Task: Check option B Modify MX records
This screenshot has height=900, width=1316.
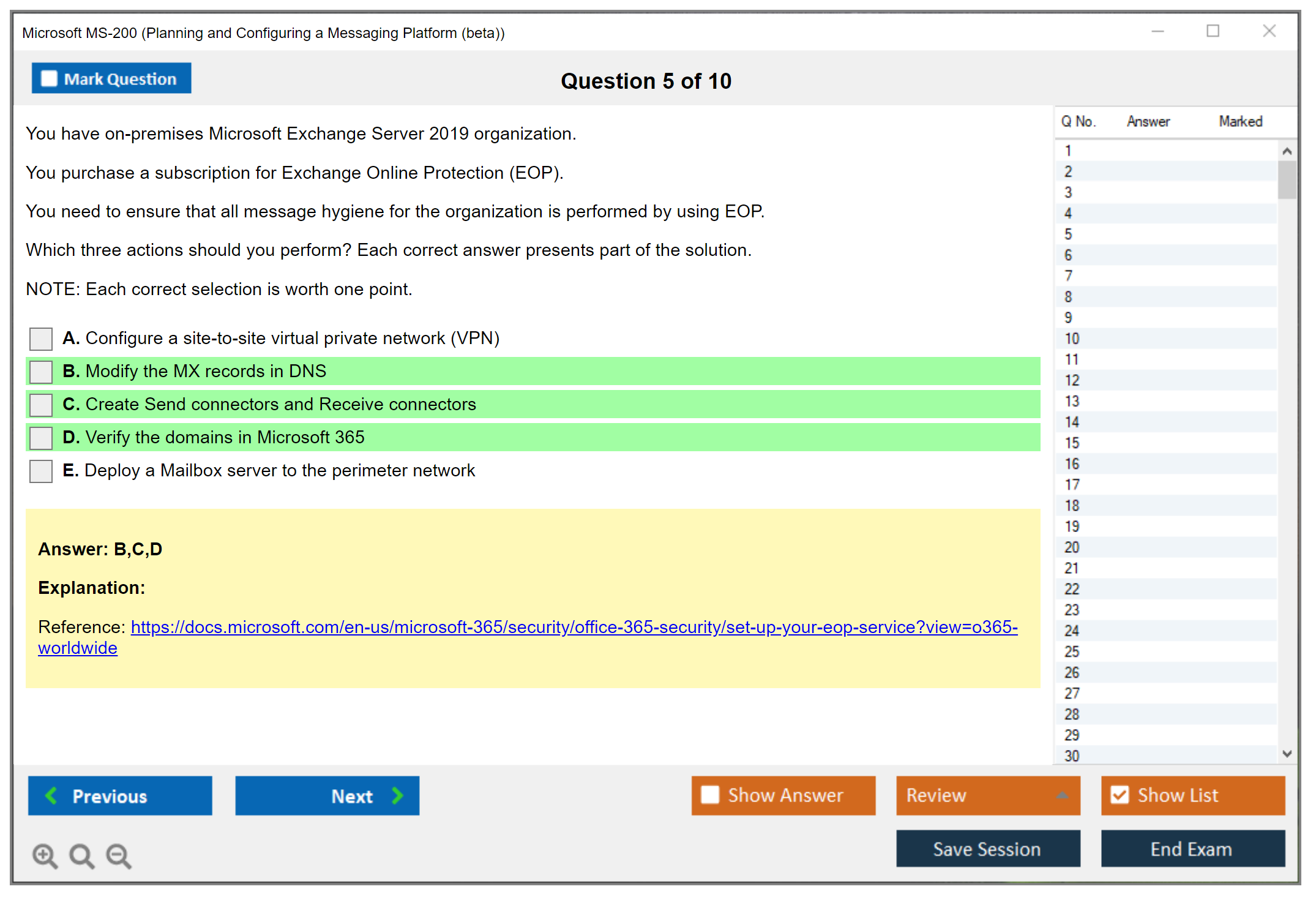Action: tap(41, 372)
